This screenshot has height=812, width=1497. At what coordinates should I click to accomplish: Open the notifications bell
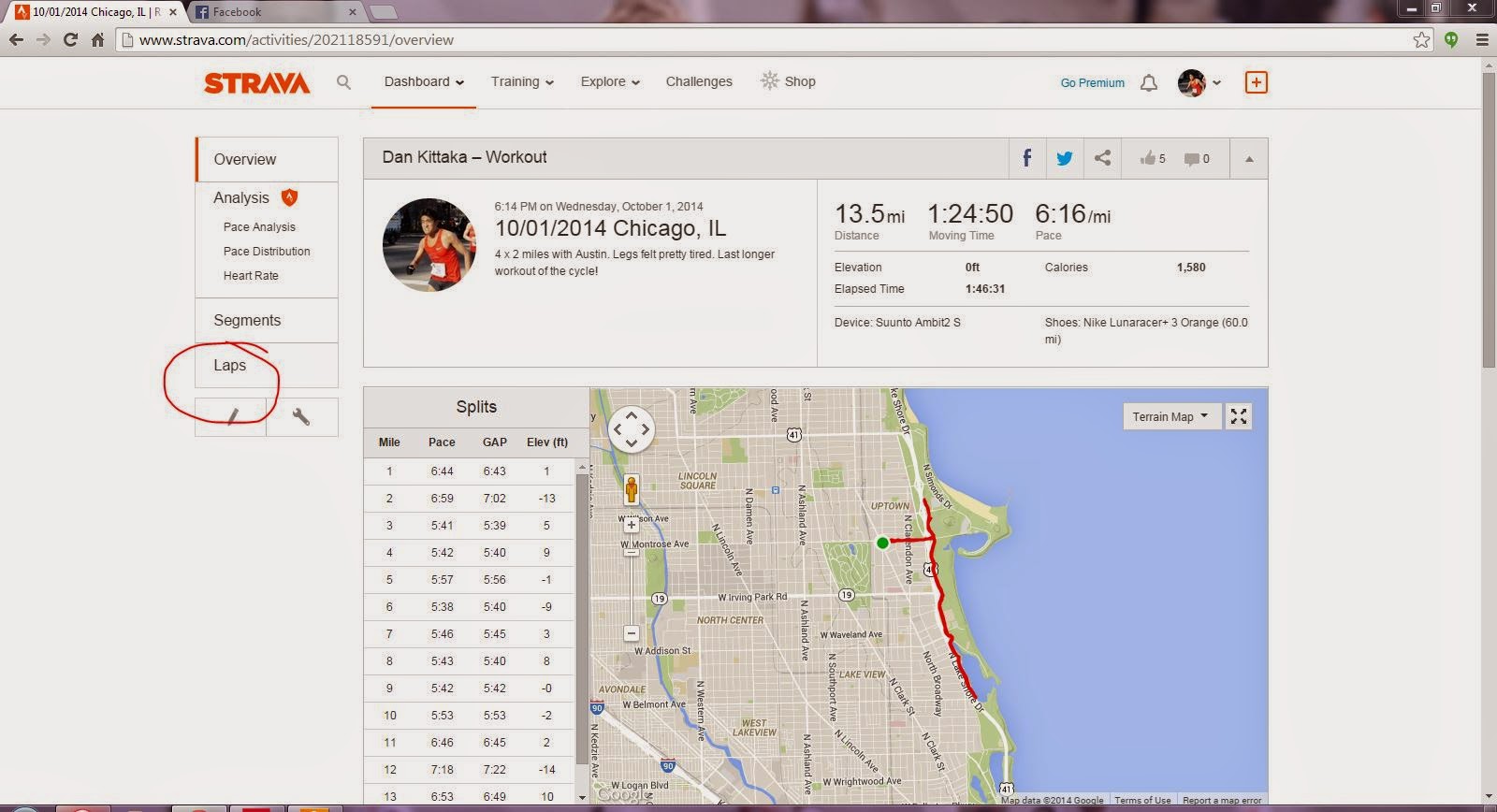click(x=1149, y=83)
